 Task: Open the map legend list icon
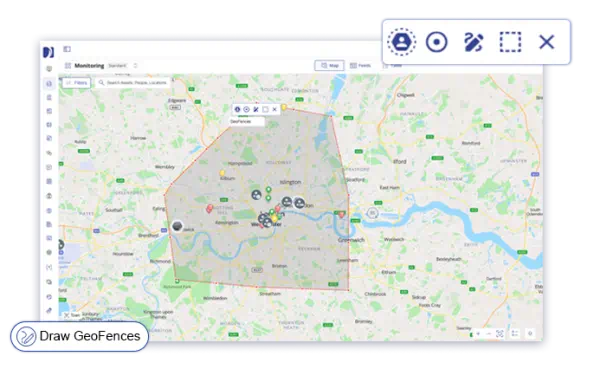515,334
